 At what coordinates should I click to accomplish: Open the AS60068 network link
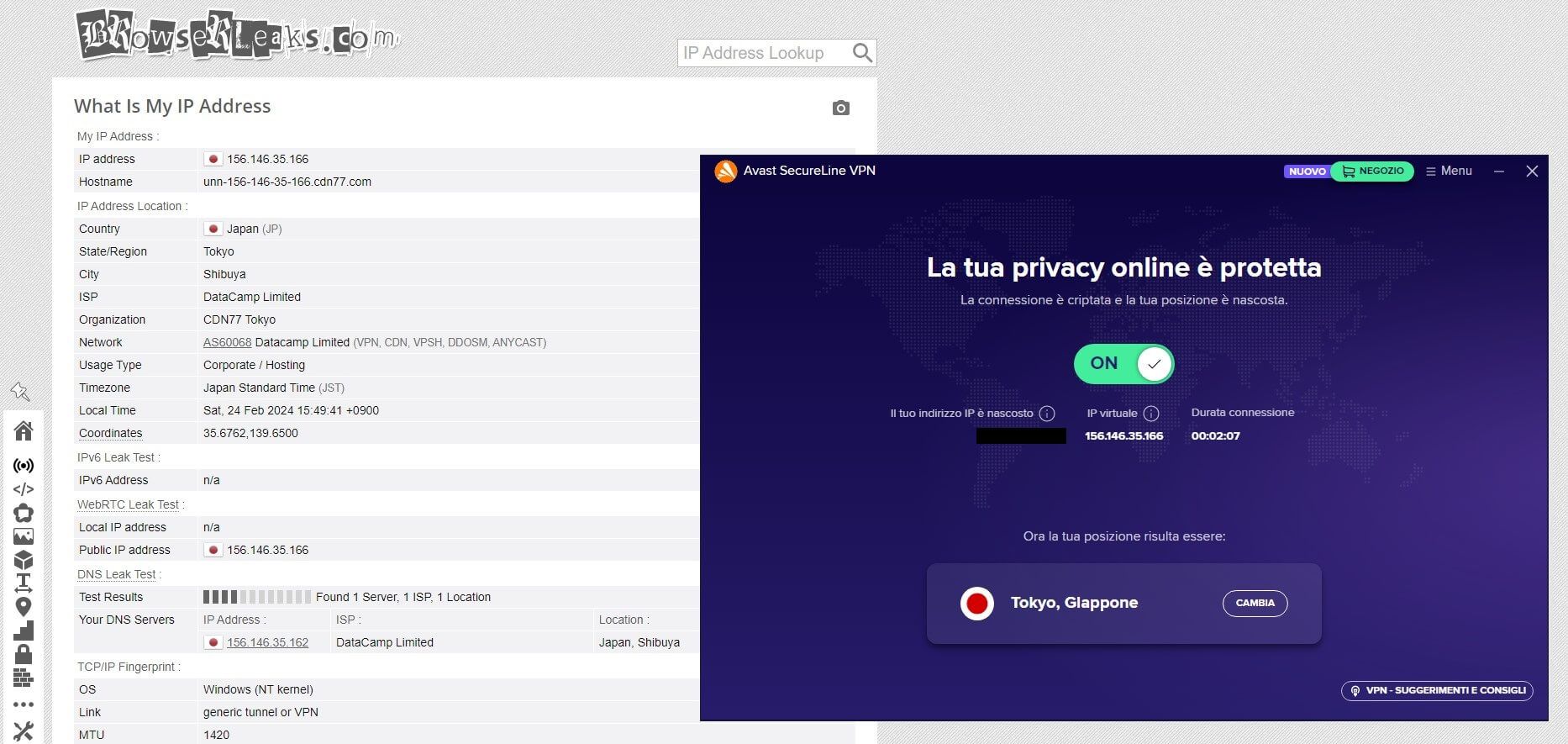pos(227,342)
